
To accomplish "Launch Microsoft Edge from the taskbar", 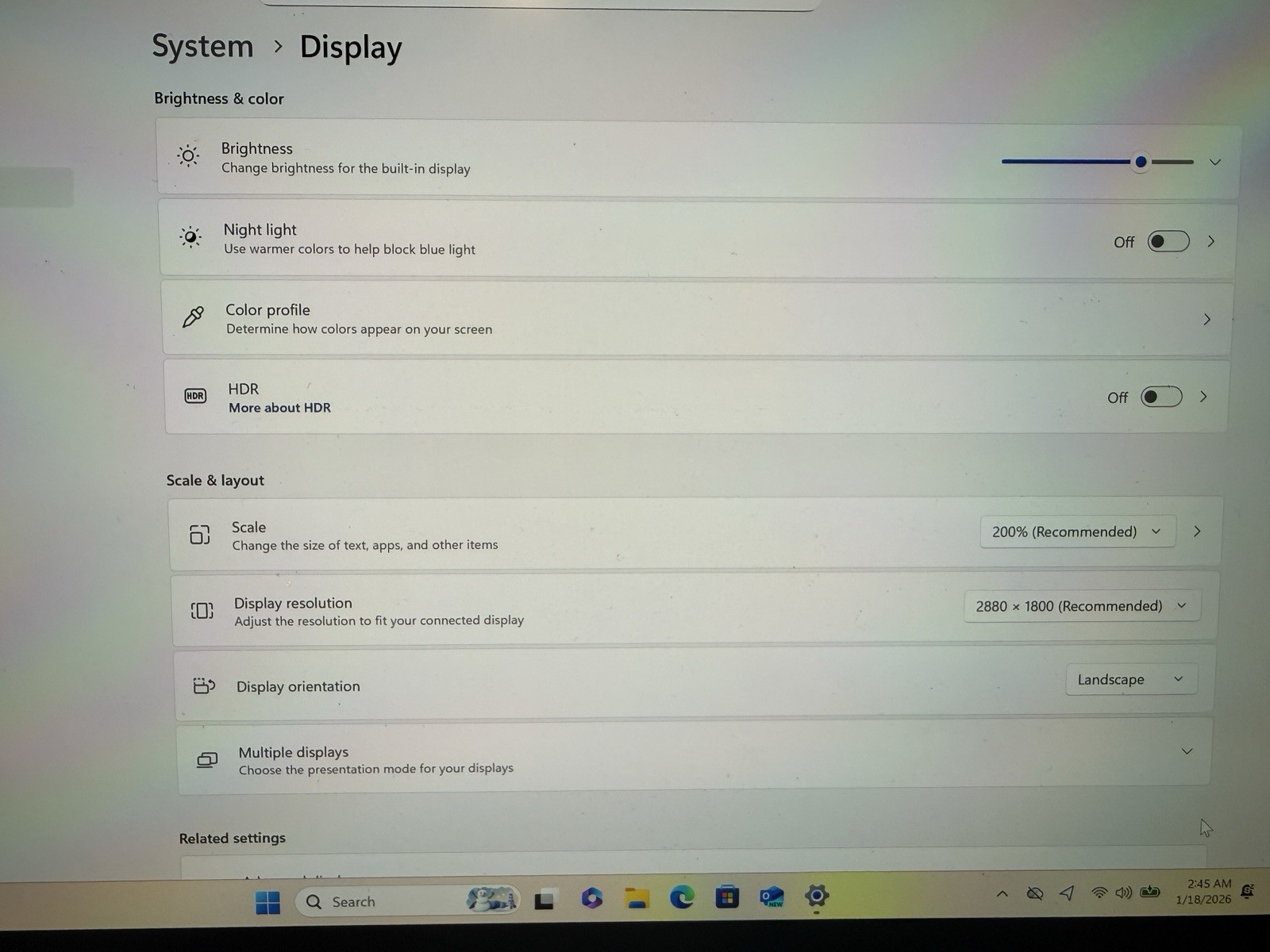I will 682,897.
